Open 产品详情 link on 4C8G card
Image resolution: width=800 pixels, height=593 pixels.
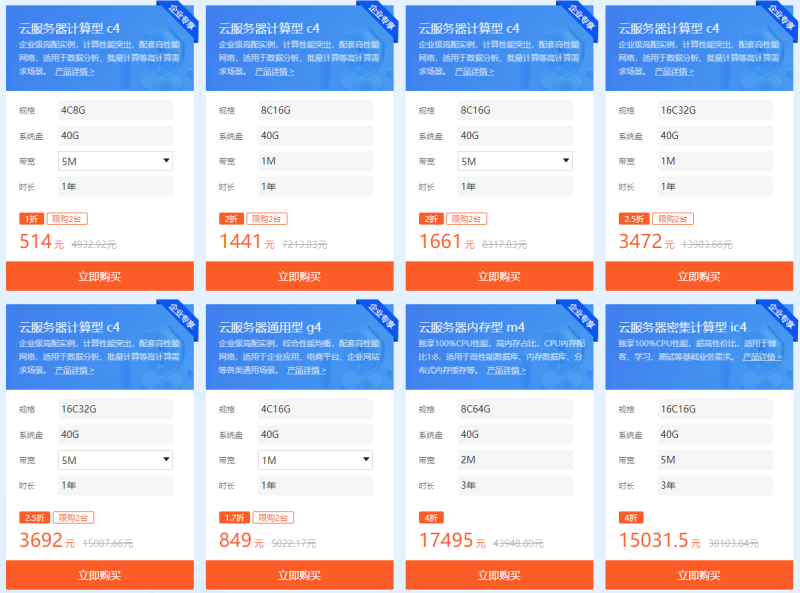(x=74, y=71)
